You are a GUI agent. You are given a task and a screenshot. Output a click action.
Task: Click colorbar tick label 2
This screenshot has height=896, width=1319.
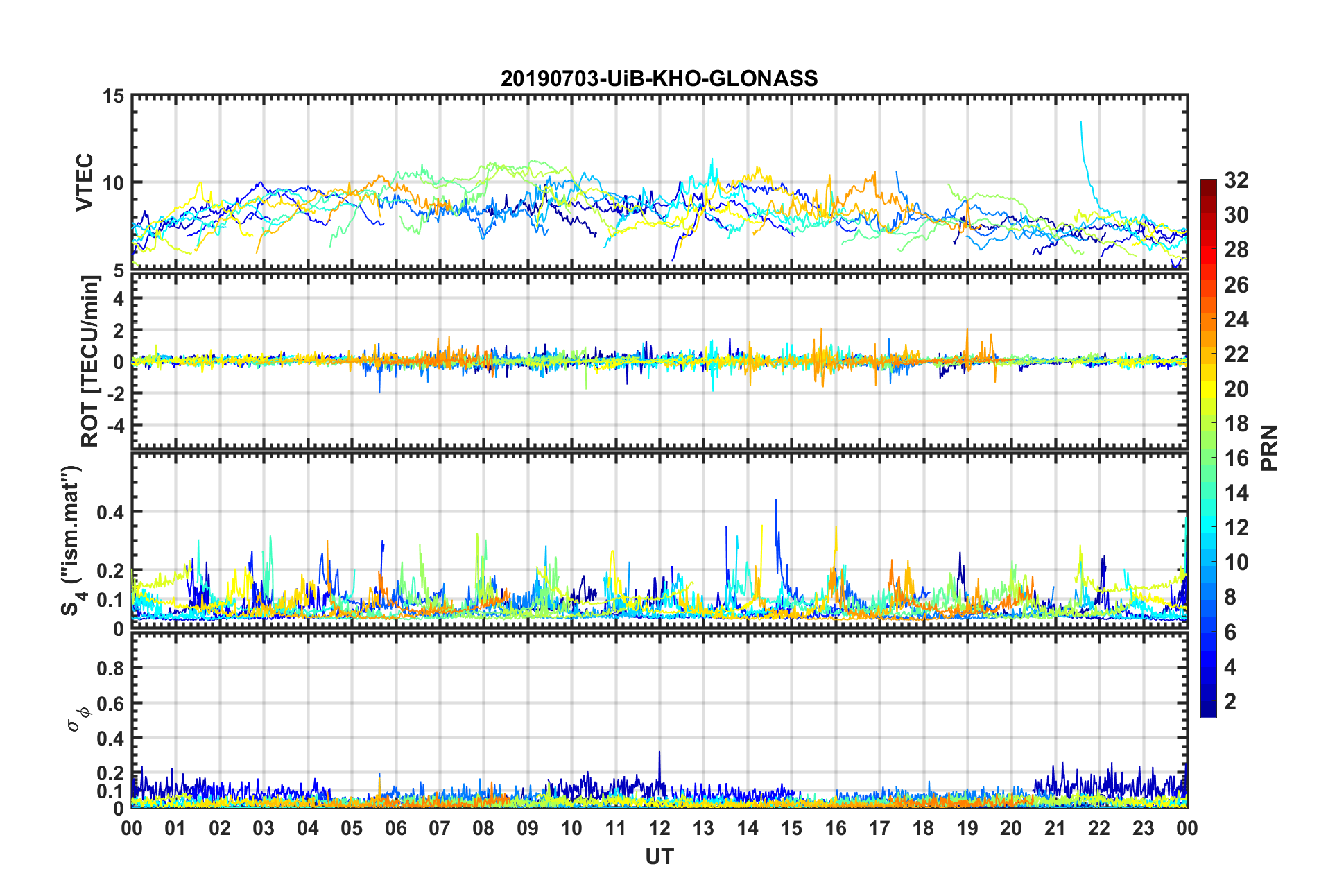tap(1230, 702)
